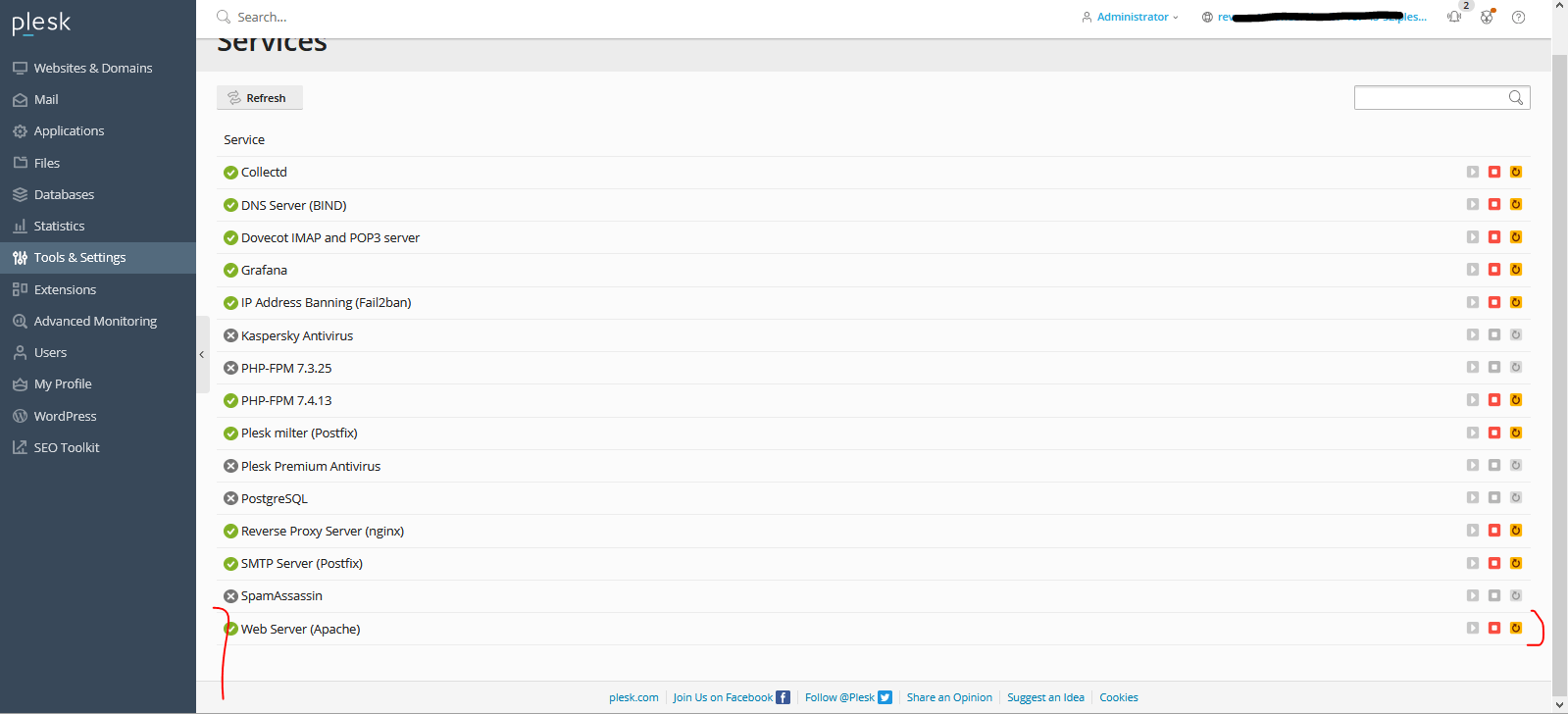Start Plesk Premium Antivirus service
Image resolution: width=1568 pixels, height=714 pixels.
pos(1473,465)
